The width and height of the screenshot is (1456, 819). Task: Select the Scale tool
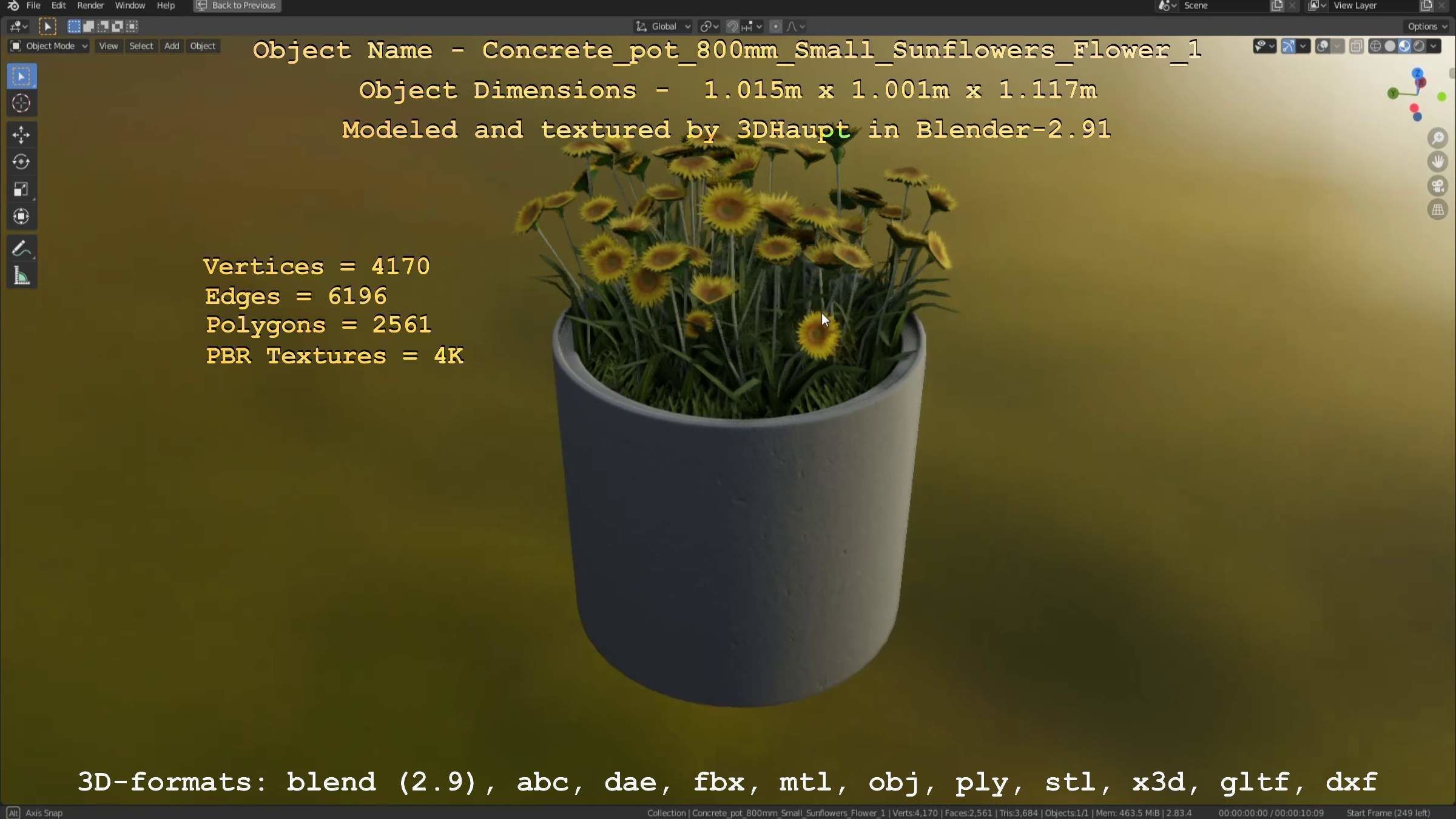[x=21, y=189]
